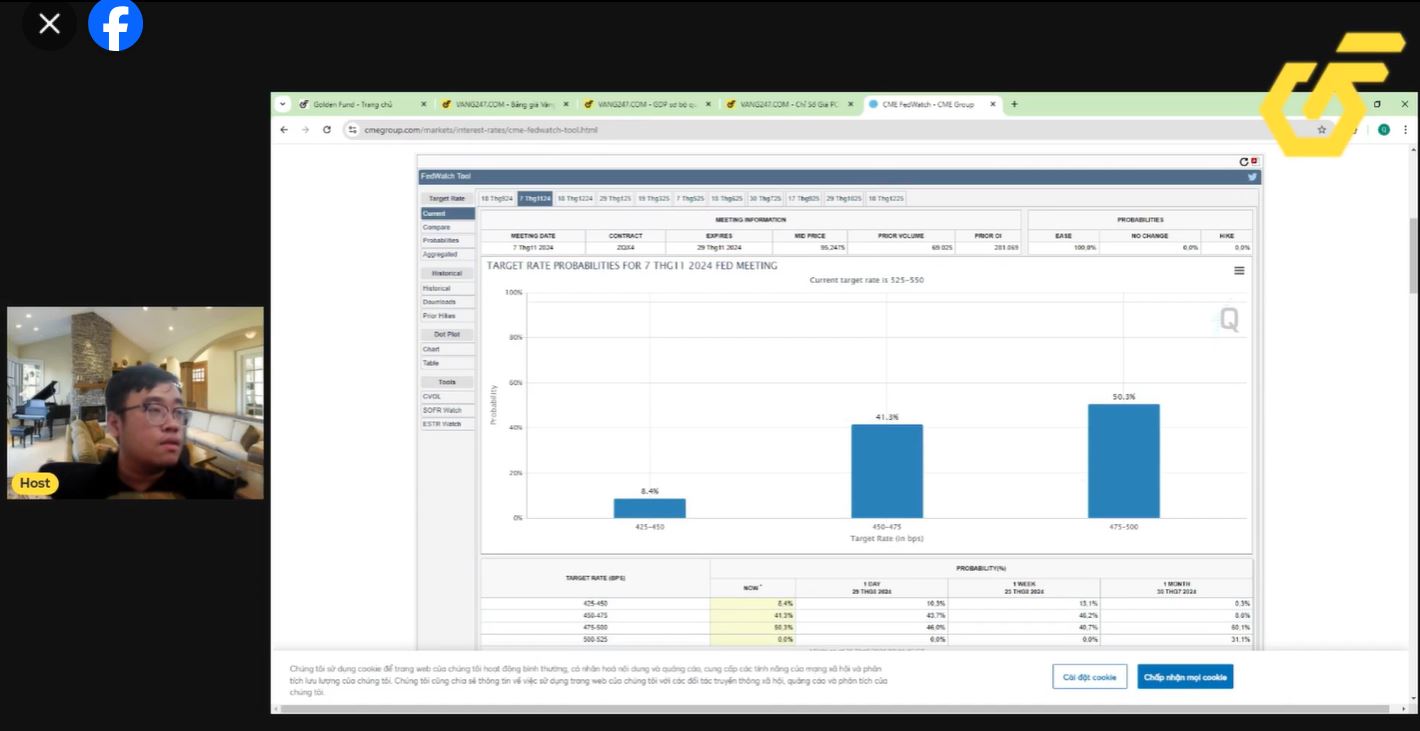Screen dimensions: 1420x731
Task: Open the red popout icon beside widget refresh
Action: pos(1254,160)
